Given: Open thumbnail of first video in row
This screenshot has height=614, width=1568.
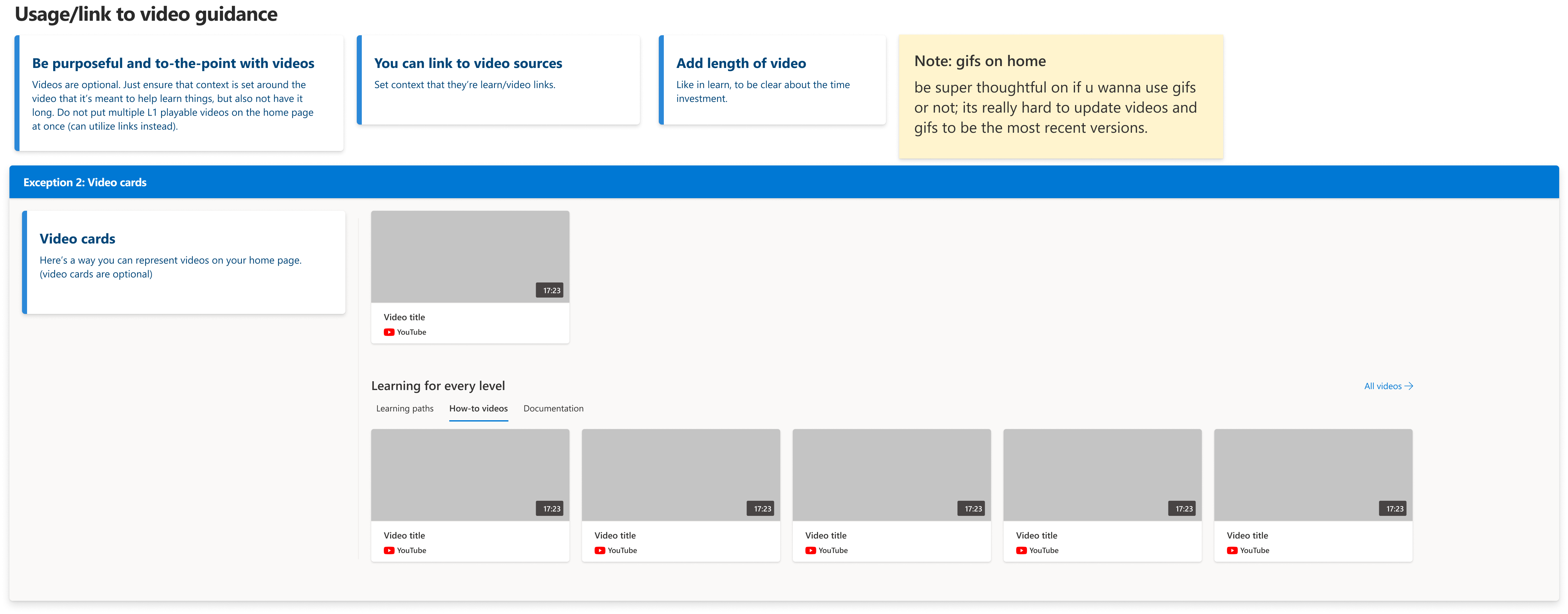Looking at the screenshot, I should tap(470, 475).
